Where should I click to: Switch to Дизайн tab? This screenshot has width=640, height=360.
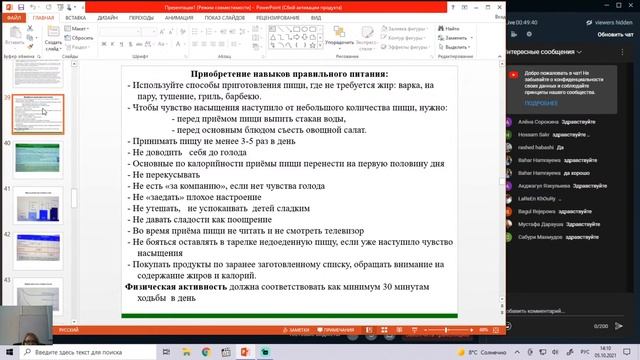[x=107, y=18]
